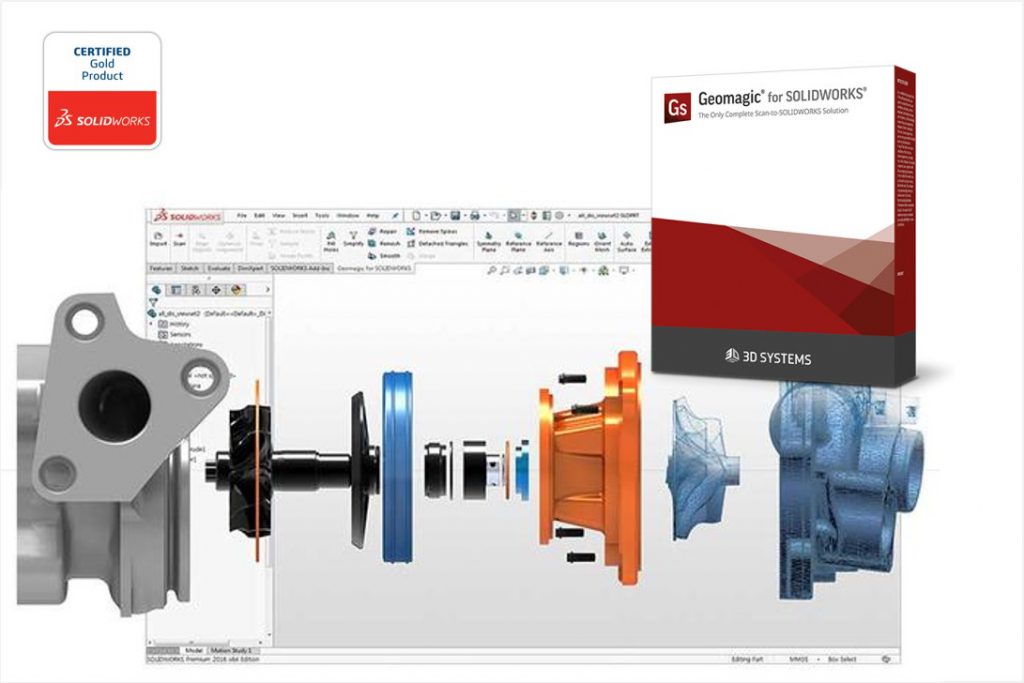Click the New document icon
The width and height of the screenshot is (1024, 683).
(x=416, y=215)
